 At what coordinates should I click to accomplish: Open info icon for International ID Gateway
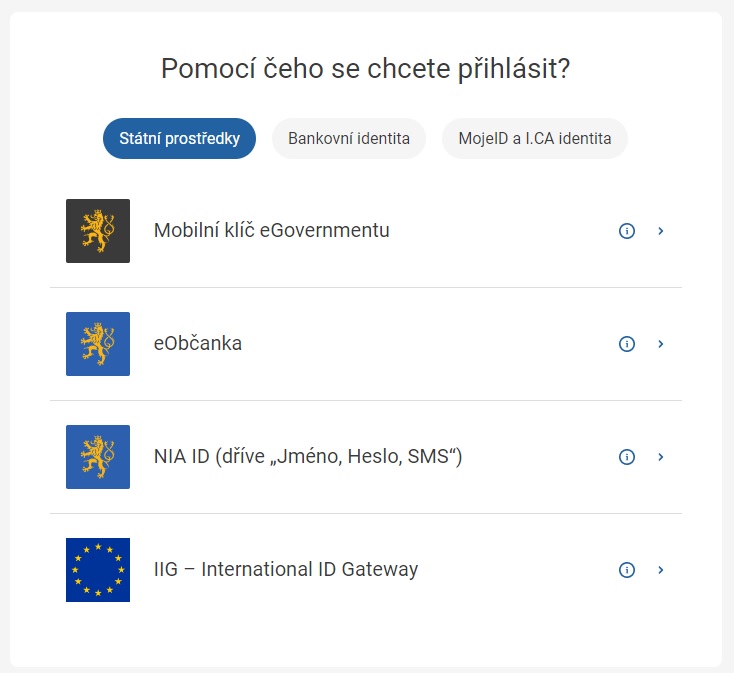coord(627,570)
